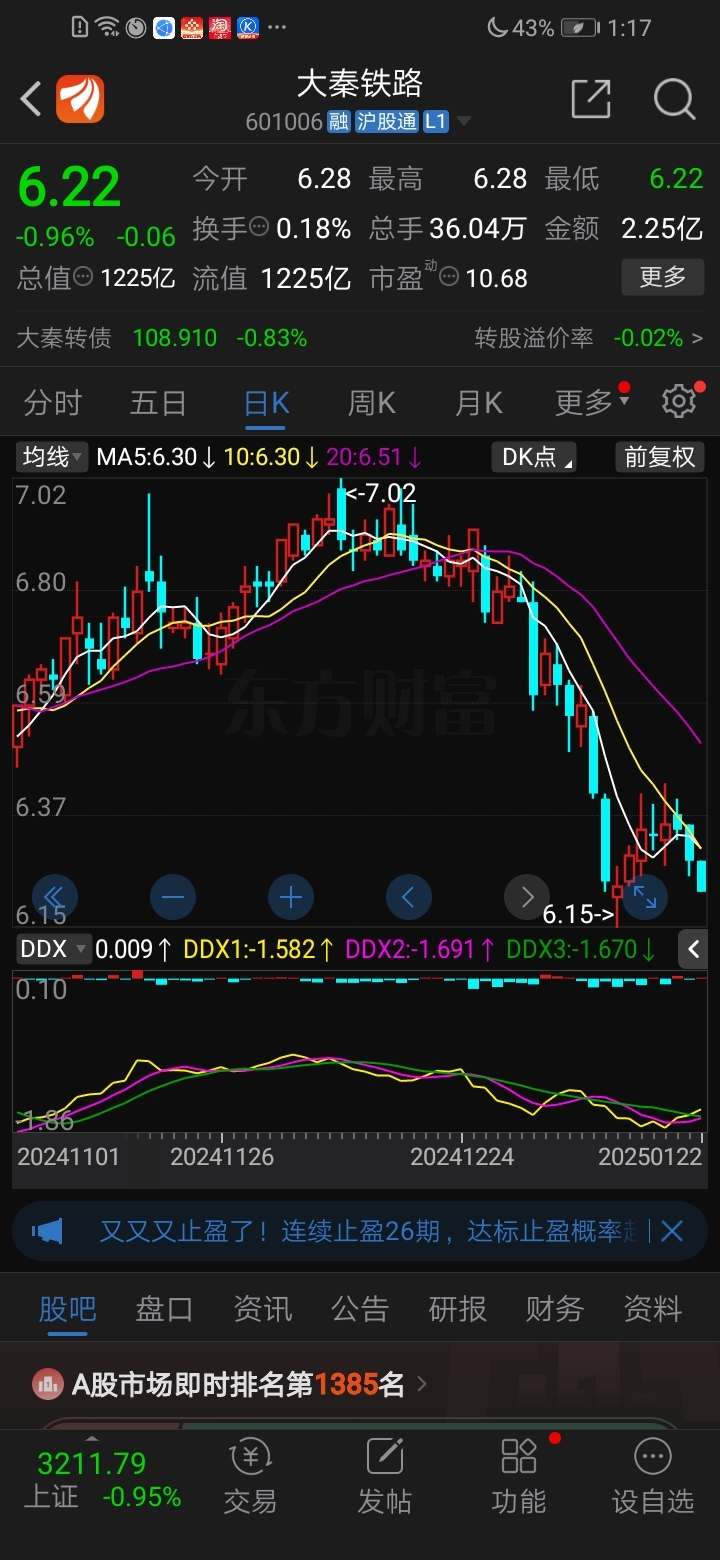Image resolution: width=720 pixels, height=1560 pixels.
Task: Move chart left with left chevron
Action: point(408,897)
